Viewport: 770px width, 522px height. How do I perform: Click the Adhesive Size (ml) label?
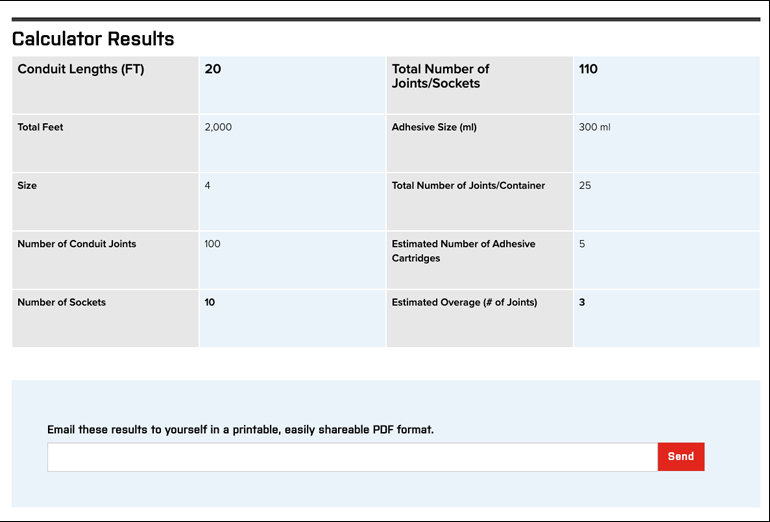[x=434, y=127]
